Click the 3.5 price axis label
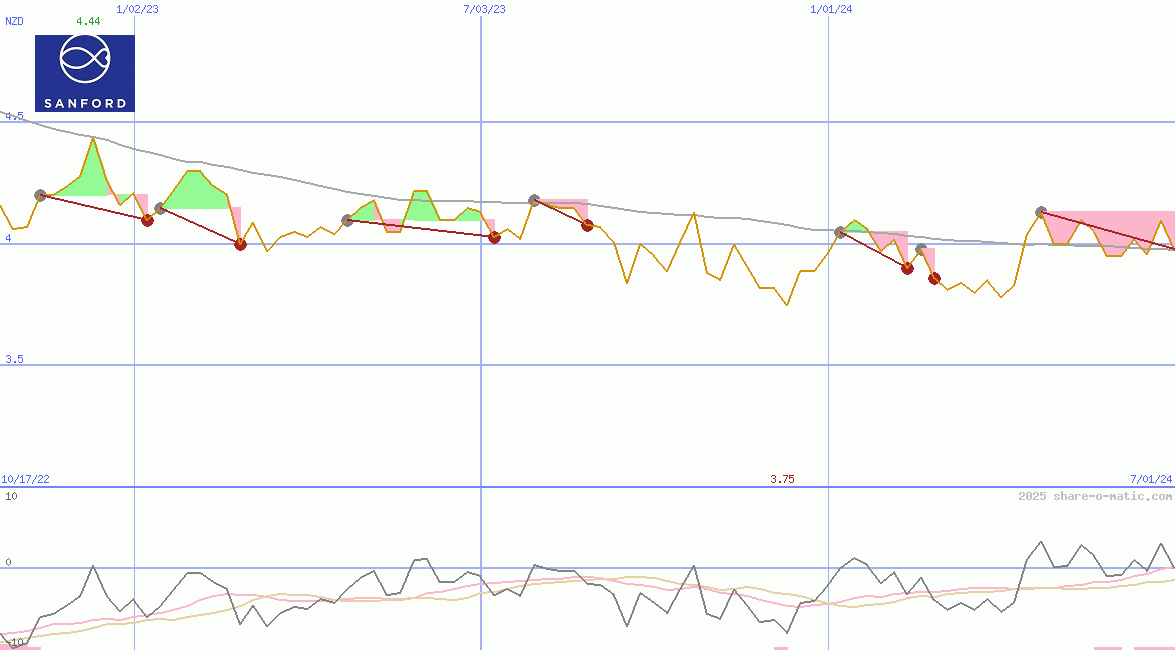This screenshot has width=1175, height=650. click(14, 359)
